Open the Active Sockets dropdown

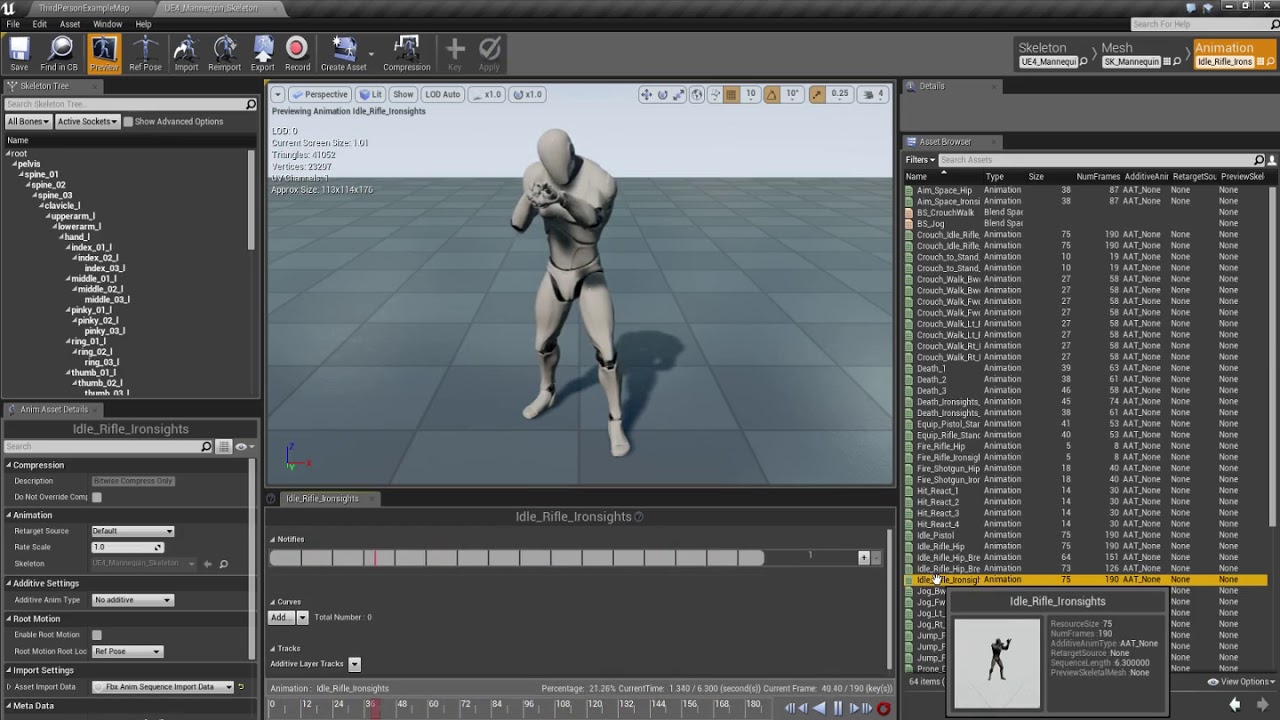(87, 122)
